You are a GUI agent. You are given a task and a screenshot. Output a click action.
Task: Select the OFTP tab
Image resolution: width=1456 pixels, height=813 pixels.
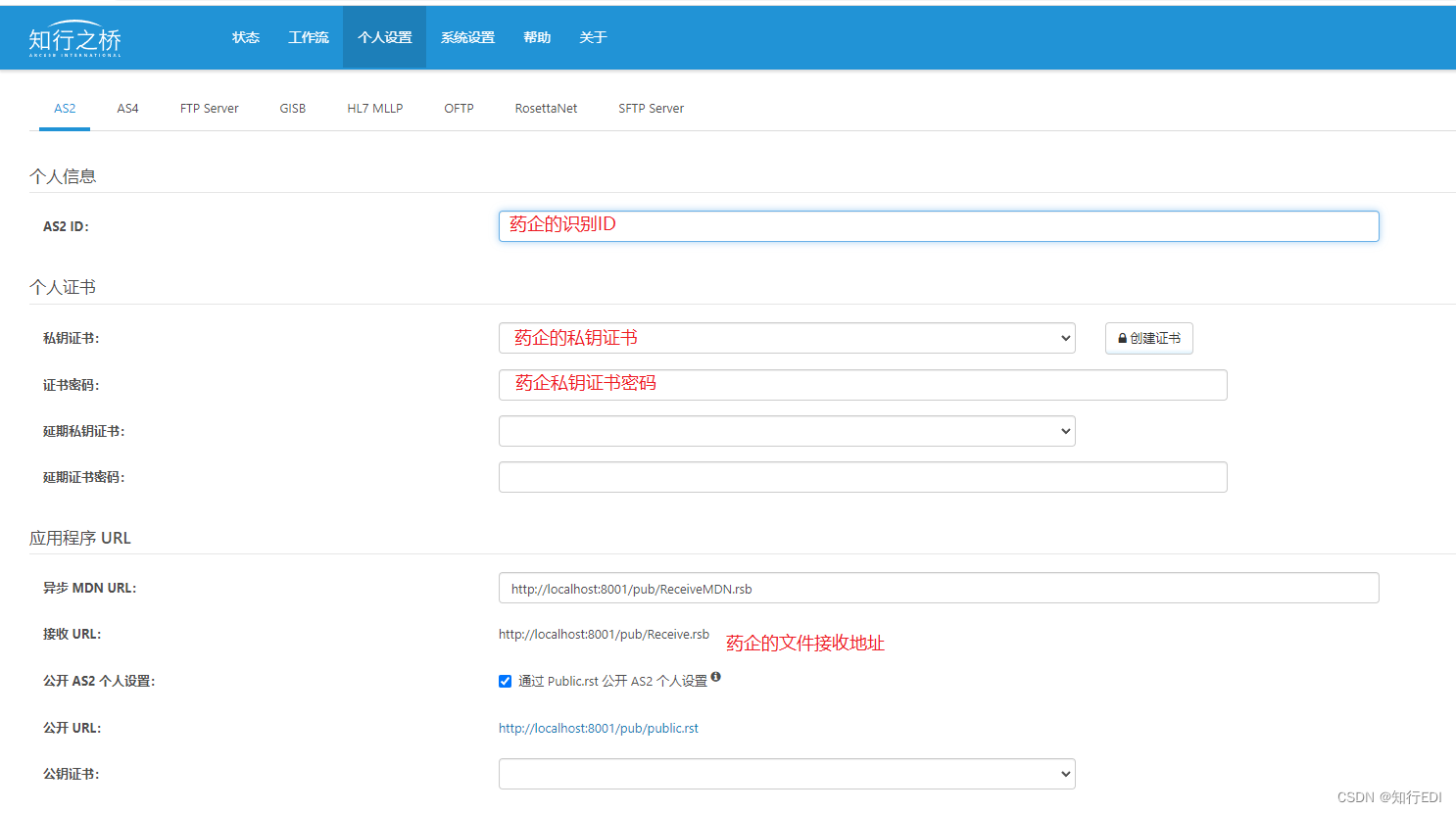(x=459, y=109)
